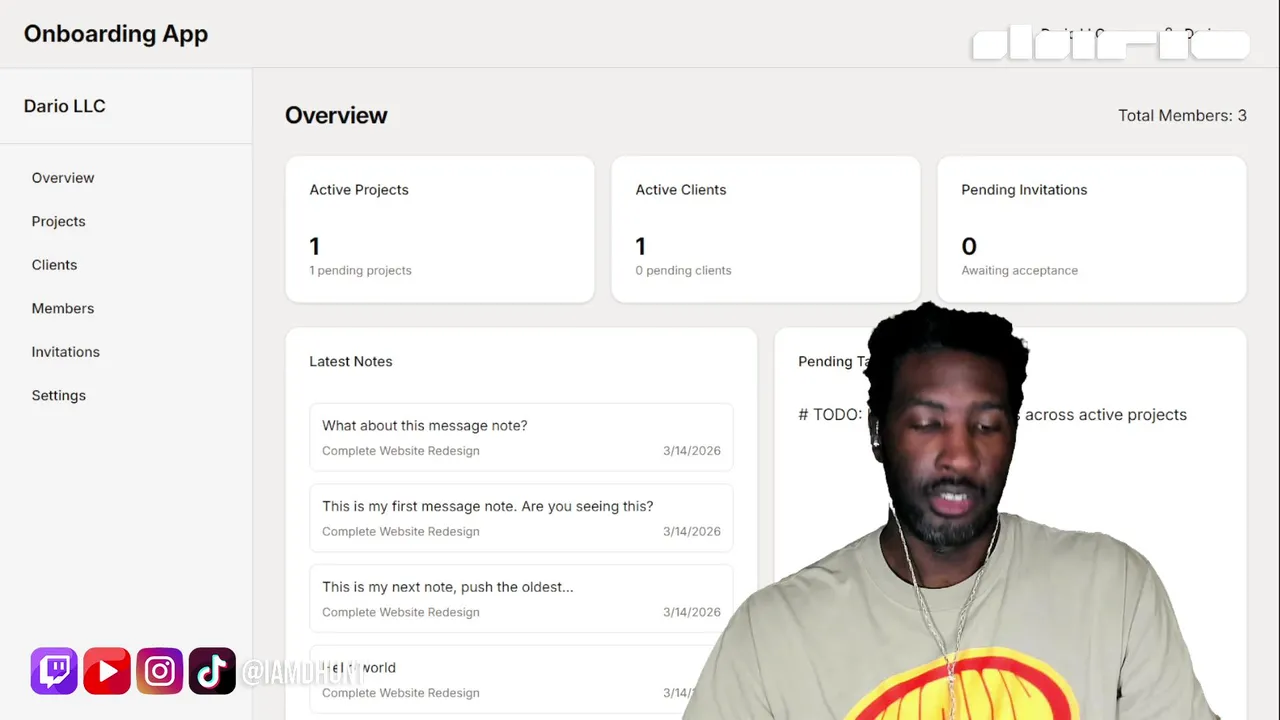
Task: Click the Twitch icon in the overlay
Action: (x=54, y=671)
